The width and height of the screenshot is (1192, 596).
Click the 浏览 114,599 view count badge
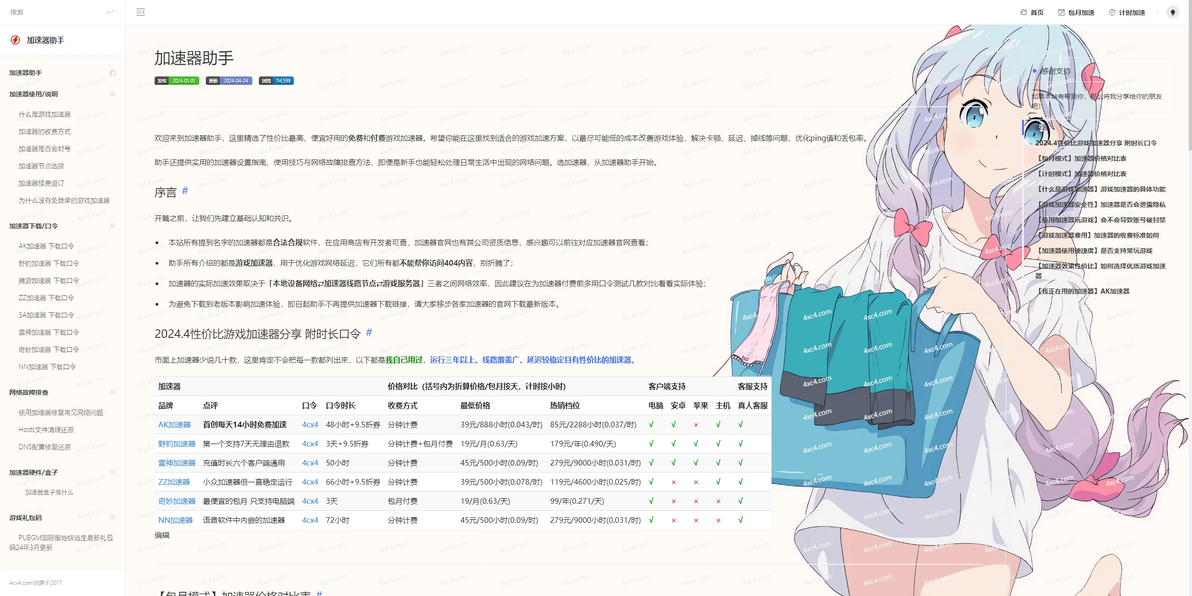(277, 81)
